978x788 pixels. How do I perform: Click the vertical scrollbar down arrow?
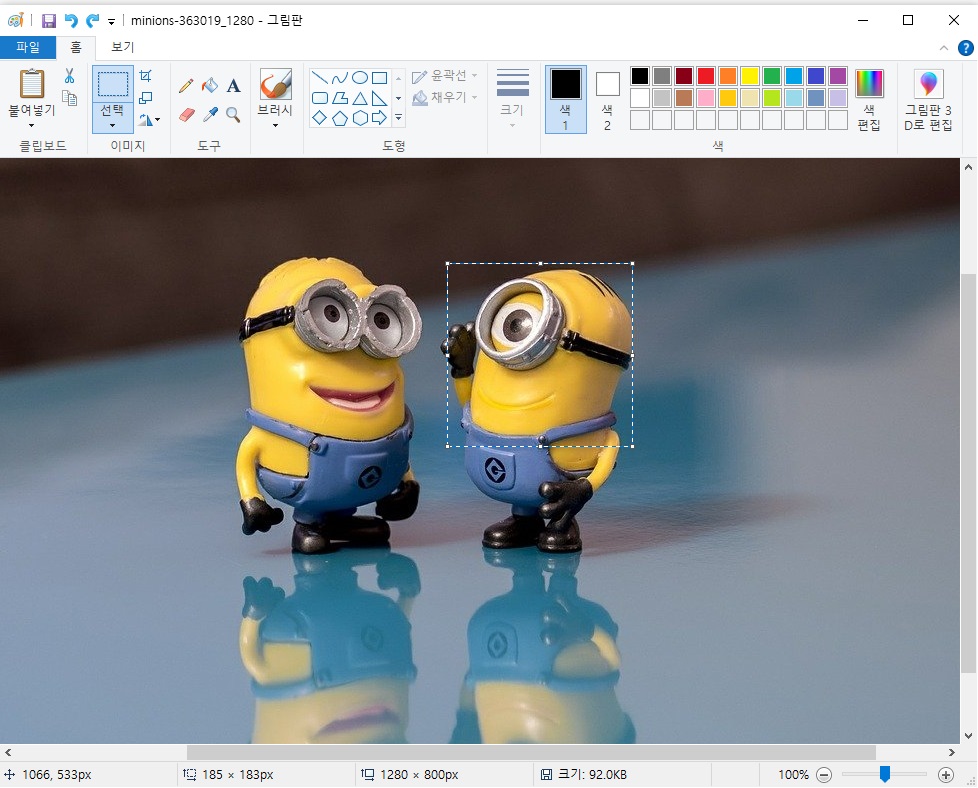(968, 736)
